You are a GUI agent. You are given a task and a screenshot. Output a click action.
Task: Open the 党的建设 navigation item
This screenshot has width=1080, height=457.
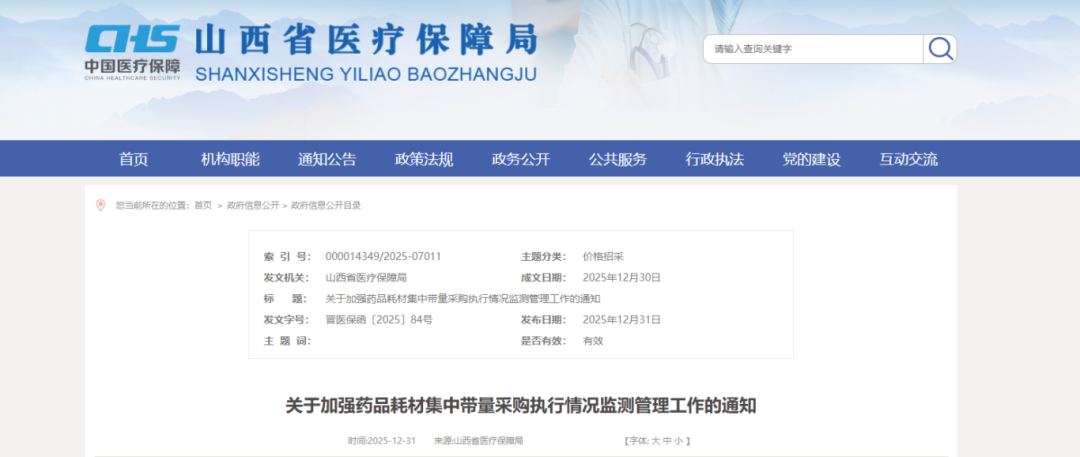(x=811, y=159)
